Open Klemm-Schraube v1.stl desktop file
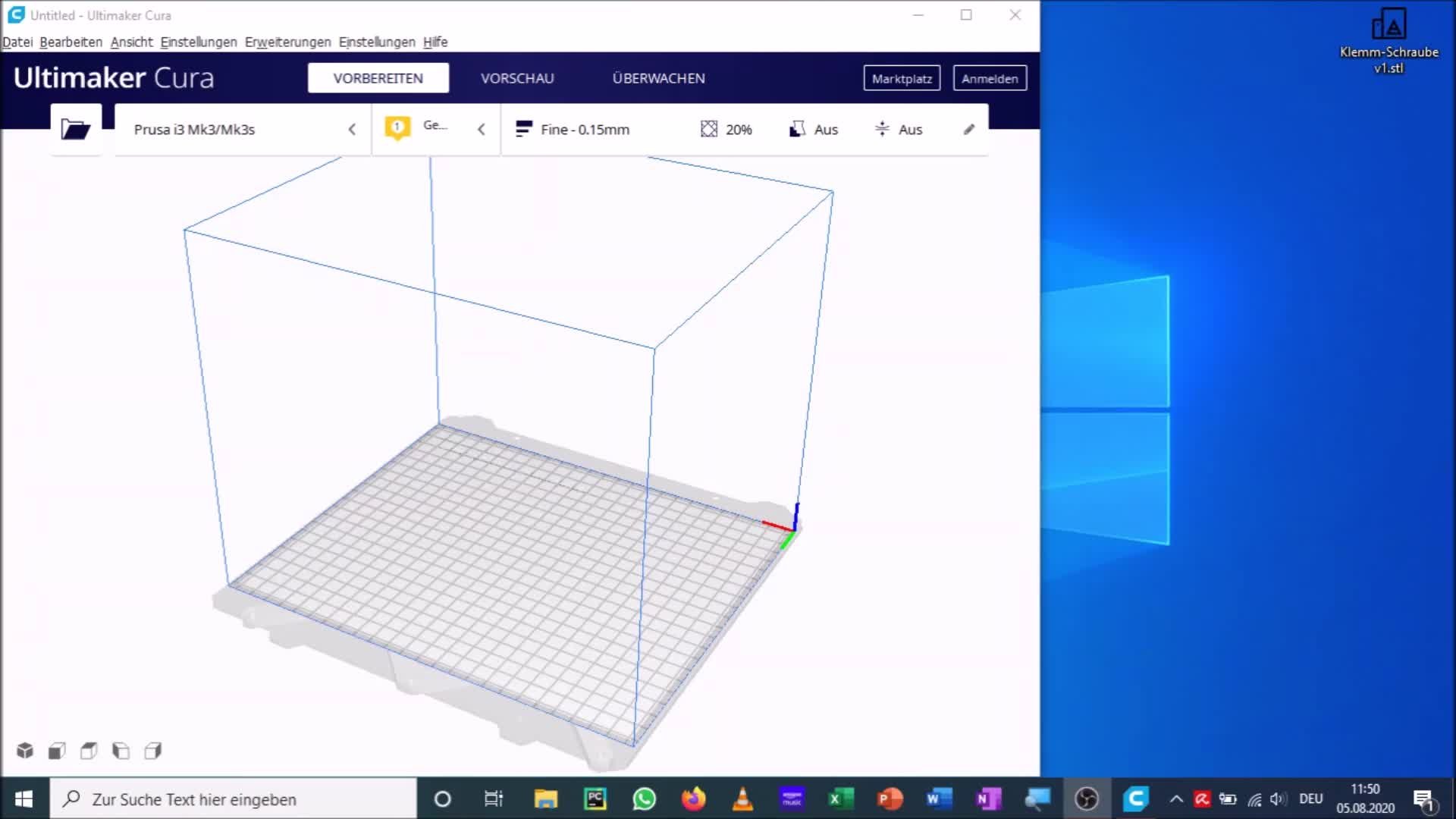The width and height of the screenshot is (1456, 819). pos(1389,42)
